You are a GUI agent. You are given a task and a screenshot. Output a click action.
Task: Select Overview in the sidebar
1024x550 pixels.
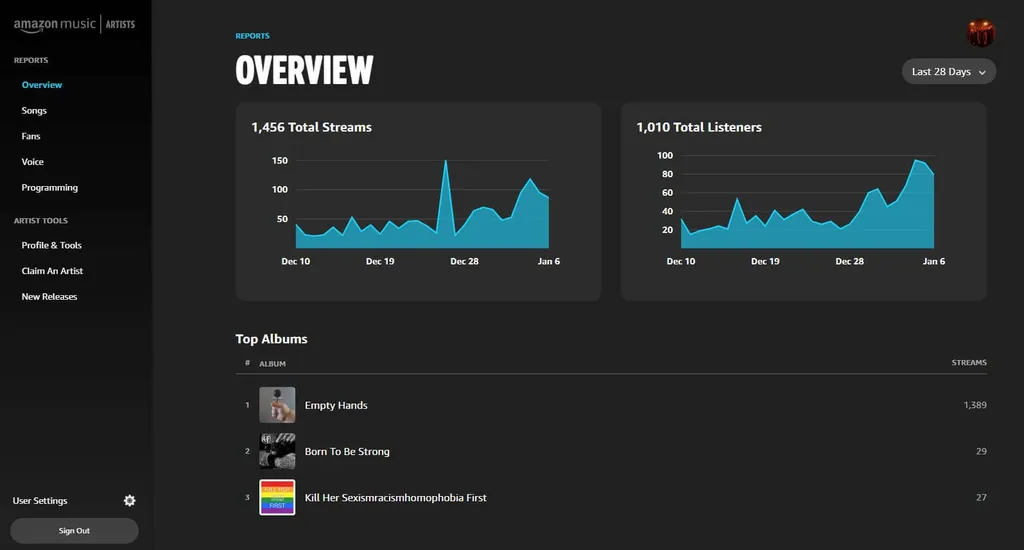(x=42, y=85)
